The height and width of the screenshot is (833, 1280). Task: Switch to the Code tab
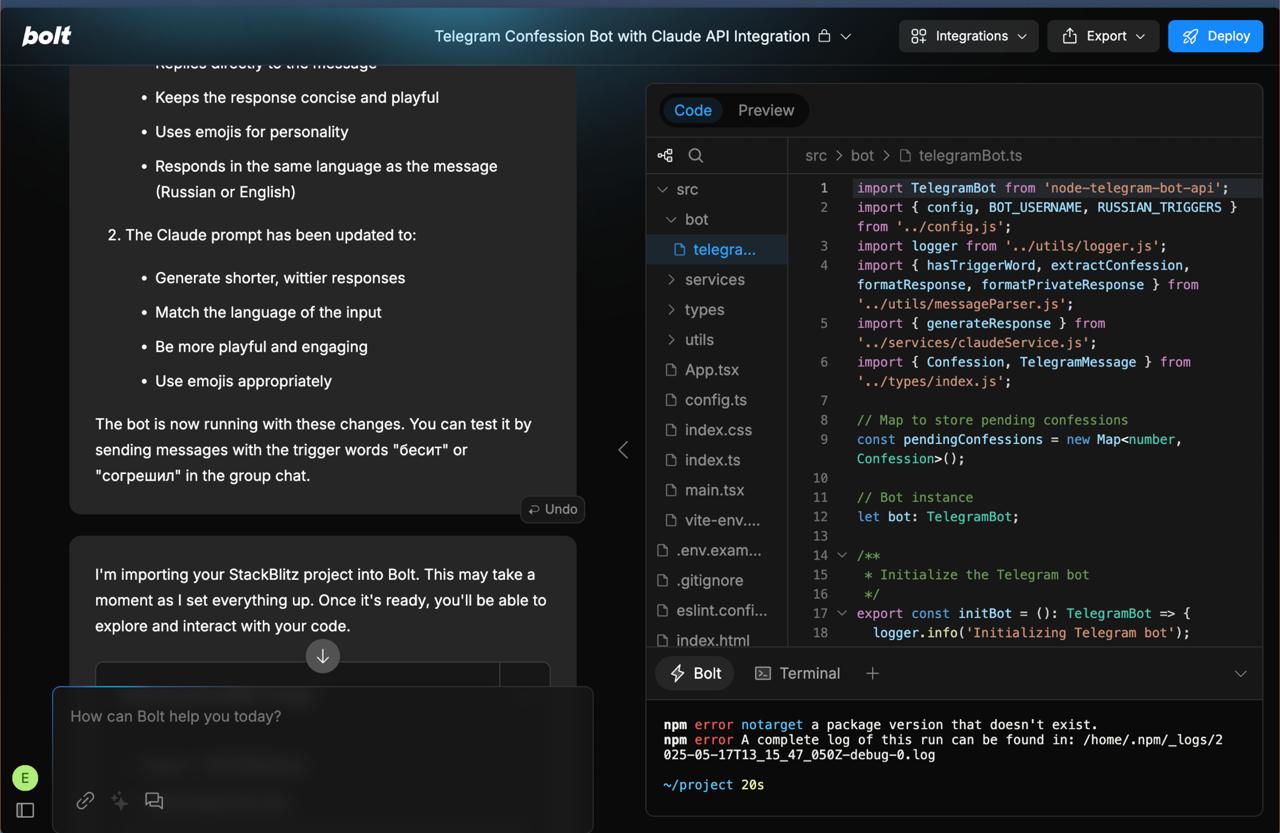[x=693, y=110]
